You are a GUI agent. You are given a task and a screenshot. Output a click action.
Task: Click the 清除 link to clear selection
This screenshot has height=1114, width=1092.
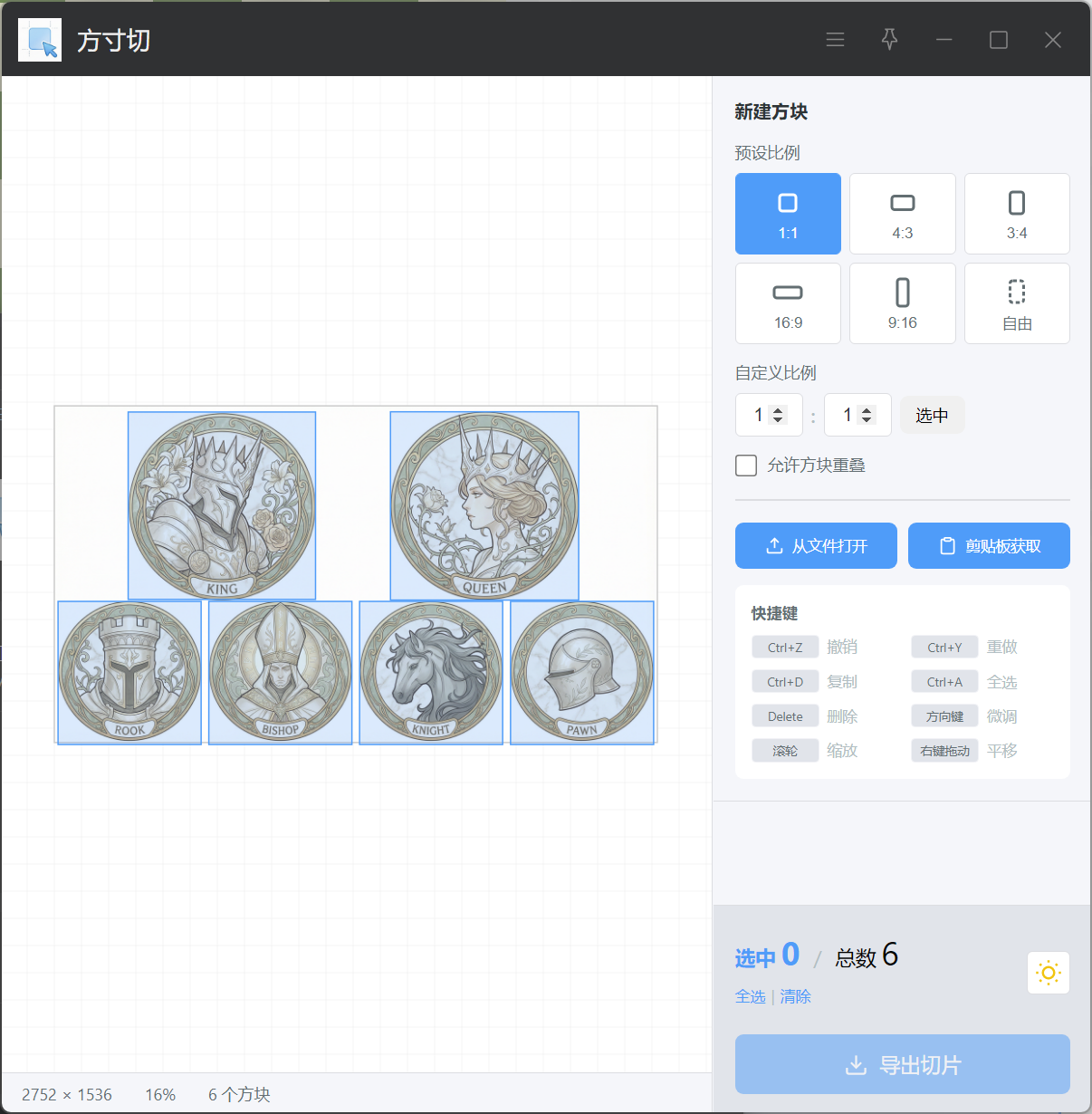point(795,996)
